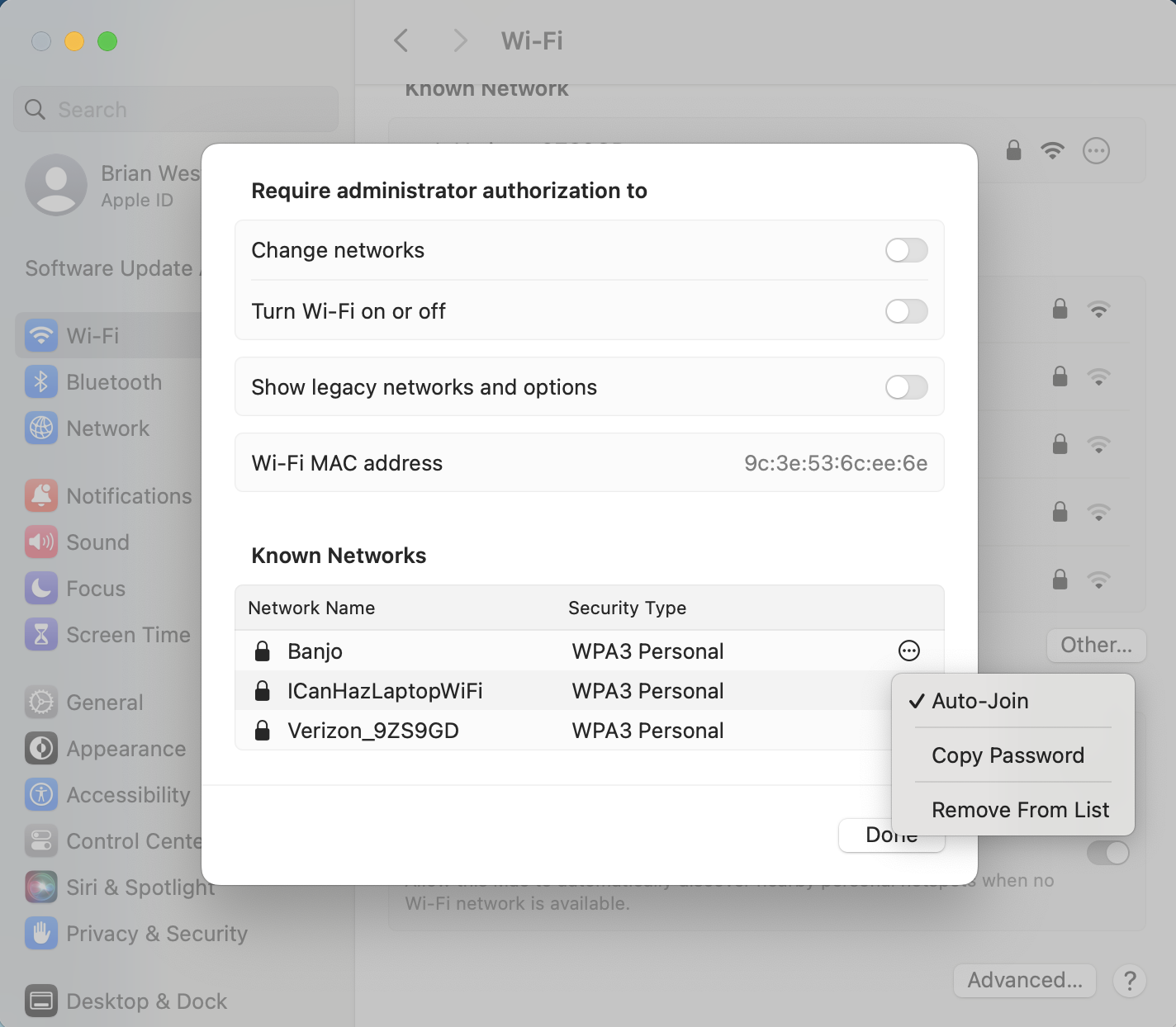Open the Control Center icon
This screenshot has height=1027, width=1176.
click(41, 840)
